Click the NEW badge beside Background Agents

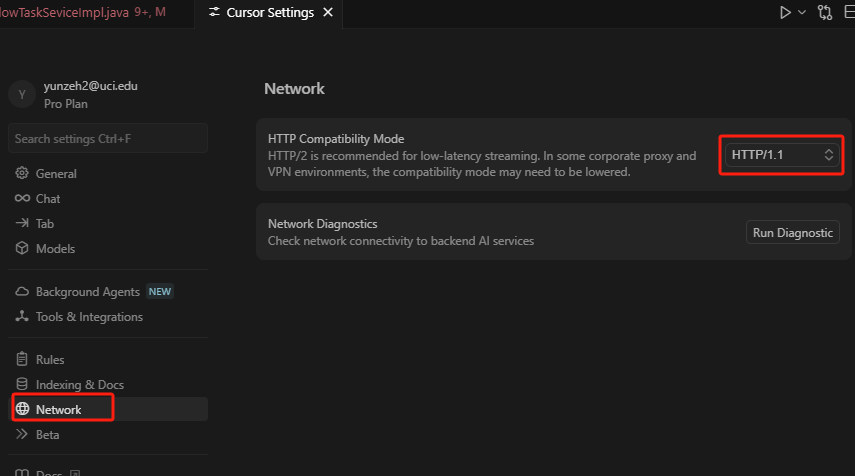160,292
